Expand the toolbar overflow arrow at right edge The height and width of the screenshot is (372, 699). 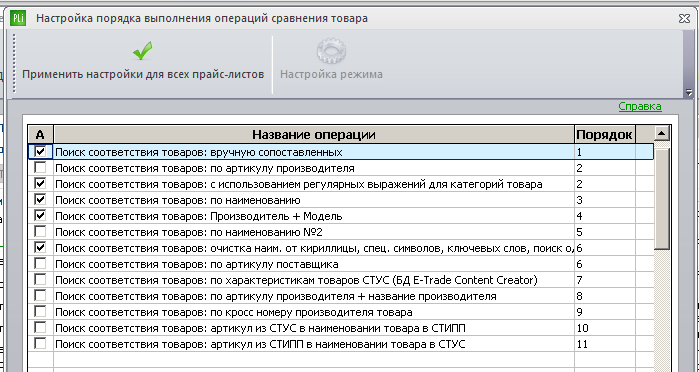click(689, 92)
